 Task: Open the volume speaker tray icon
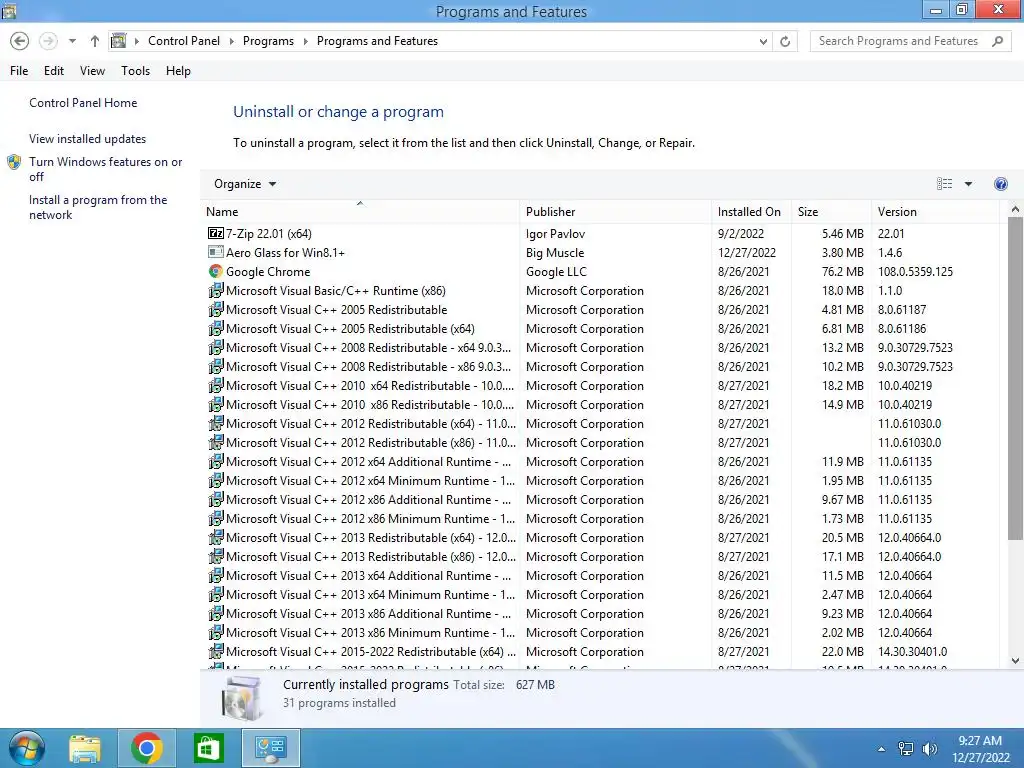pyautogui.click(x=929, y=748)
